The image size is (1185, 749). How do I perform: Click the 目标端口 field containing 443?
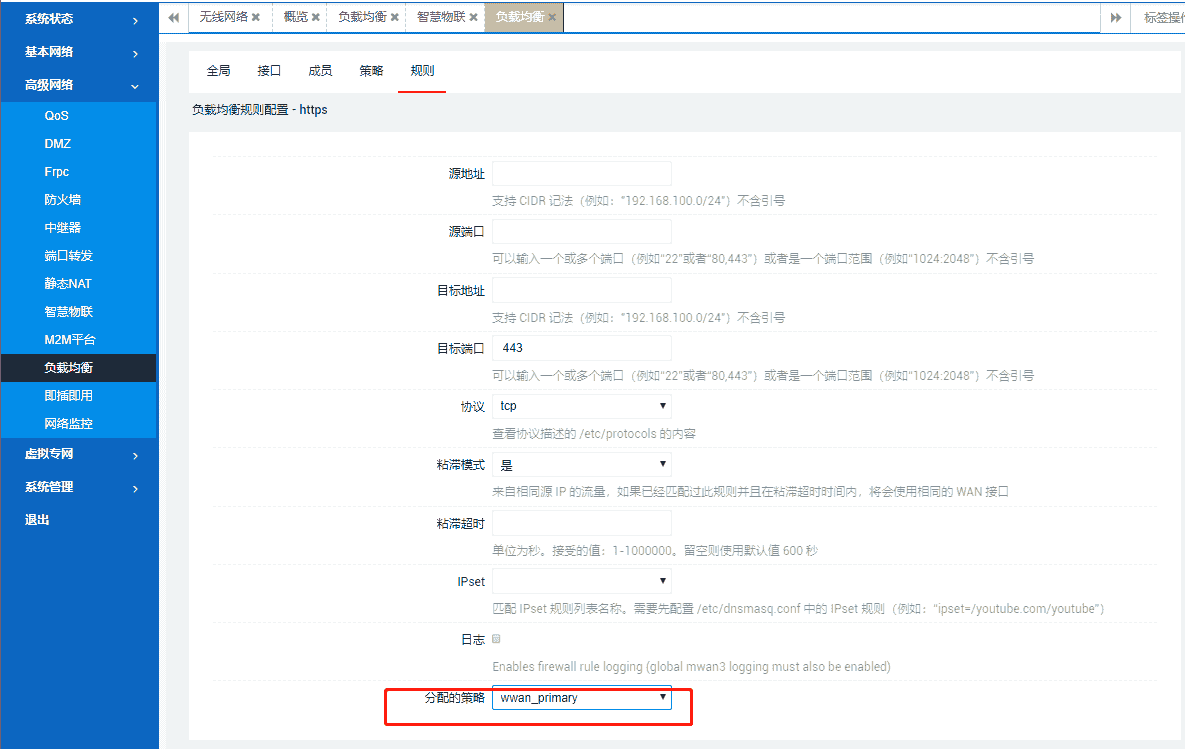tap(581, 348)
